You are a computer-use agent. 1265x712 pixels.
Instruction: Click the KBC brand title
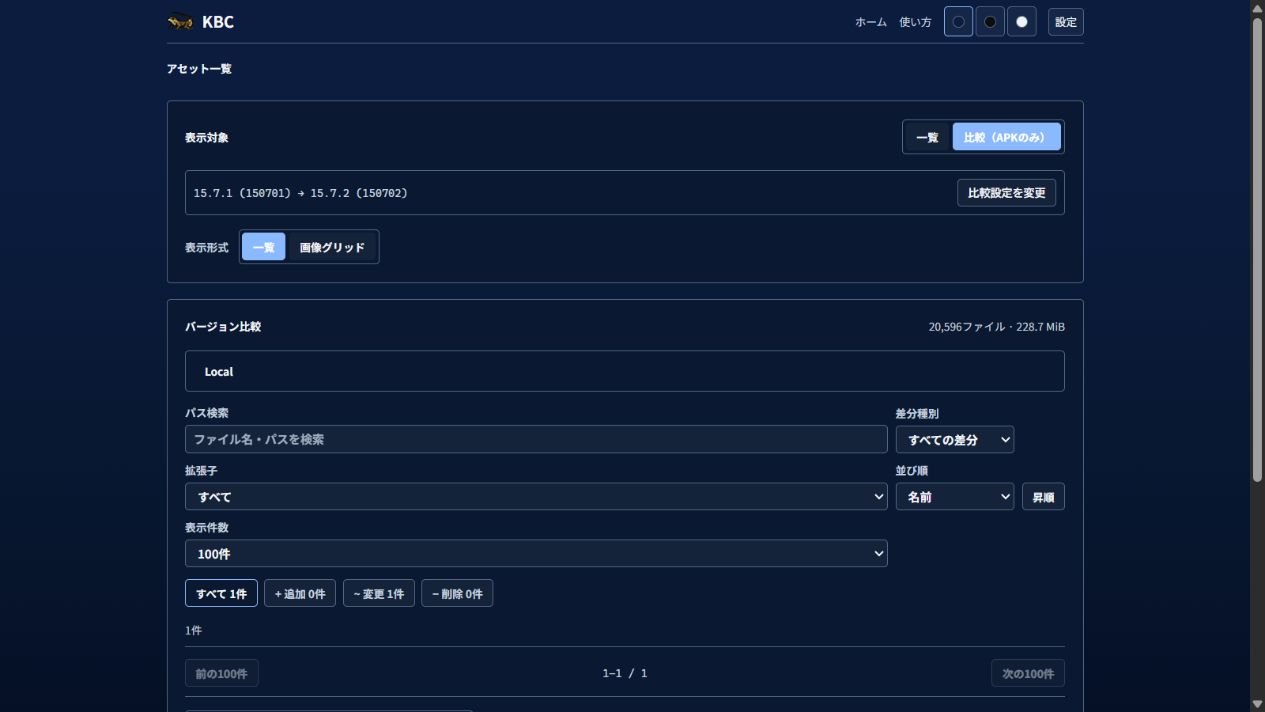tap(218, 22)
